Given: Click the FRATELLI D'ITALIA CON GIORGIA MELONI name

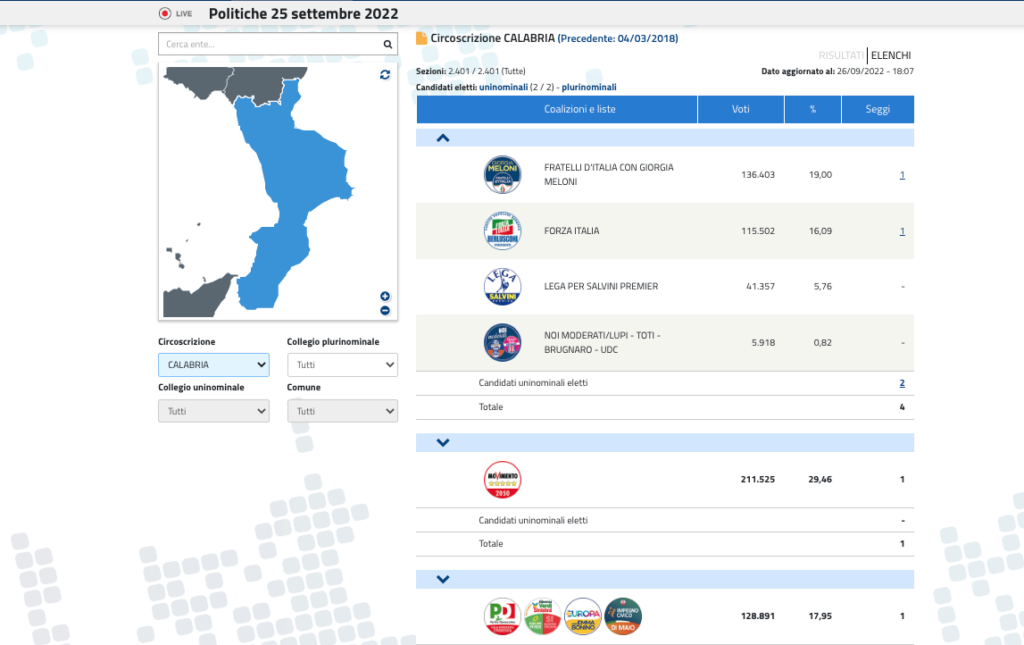Looking at the screenshot, I should point(609,174).
